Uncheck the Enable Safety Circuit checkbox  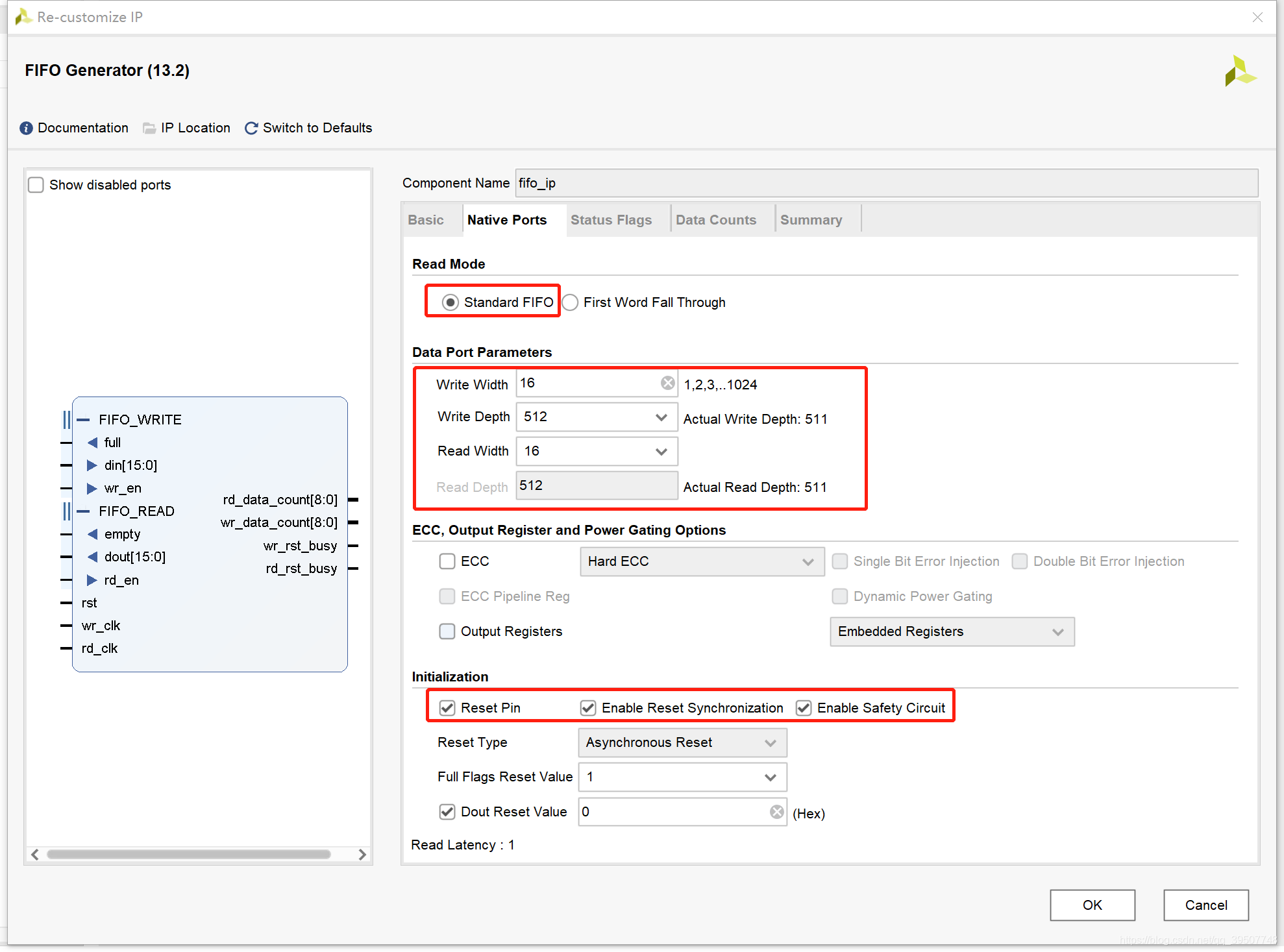pos(804,708)
